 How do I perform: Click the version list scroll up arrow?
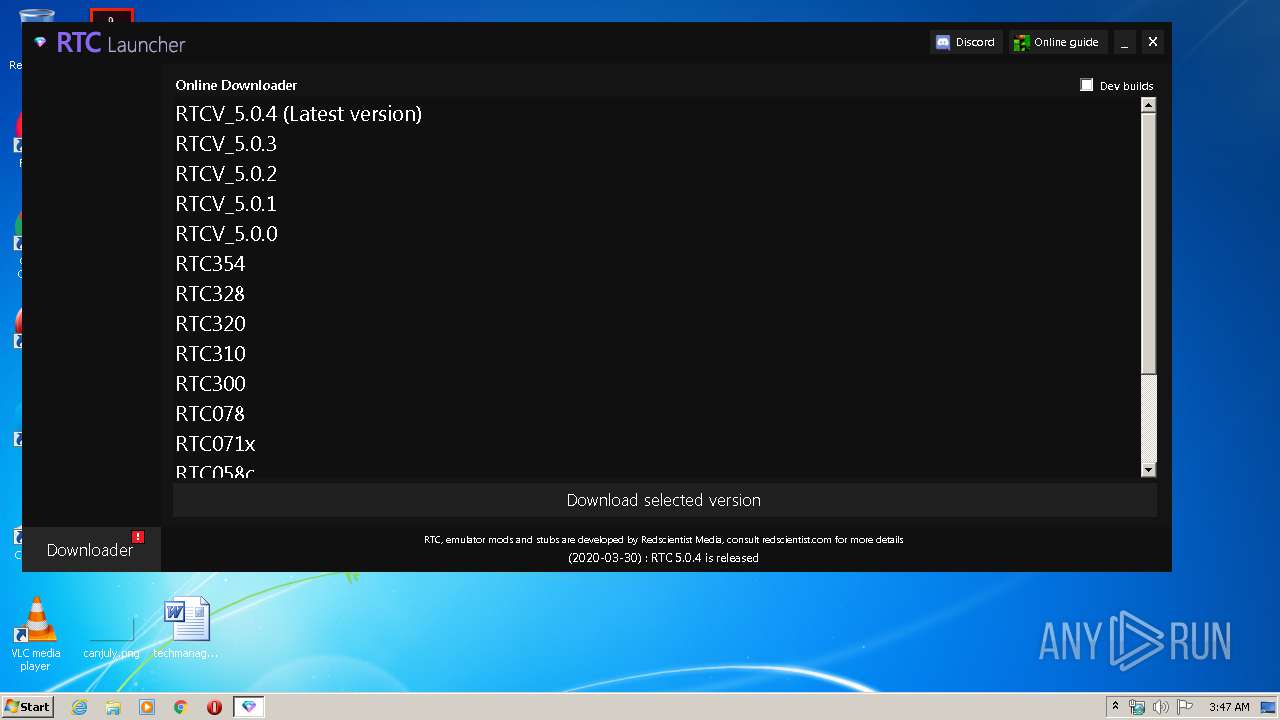coord(1148,105)
